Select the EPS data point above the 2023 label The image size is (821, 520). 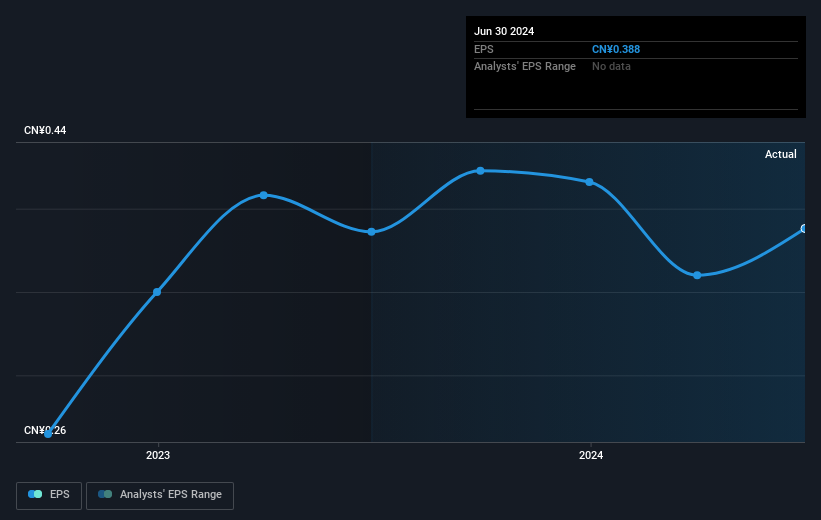pos(157,292)
